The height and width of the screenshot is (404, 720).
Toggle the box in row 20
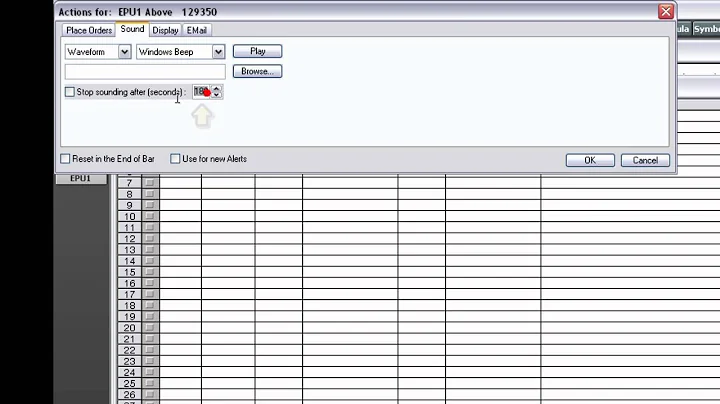150,327
